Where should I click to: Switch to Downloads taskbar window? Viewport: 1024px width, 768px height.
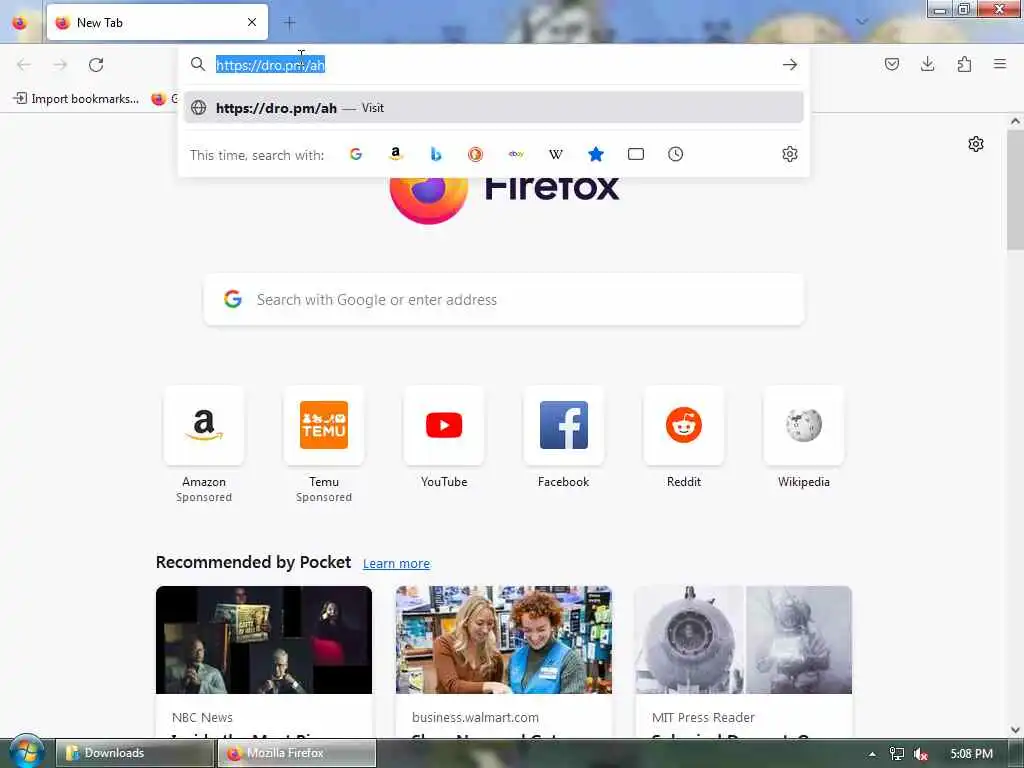click(134, 753)
